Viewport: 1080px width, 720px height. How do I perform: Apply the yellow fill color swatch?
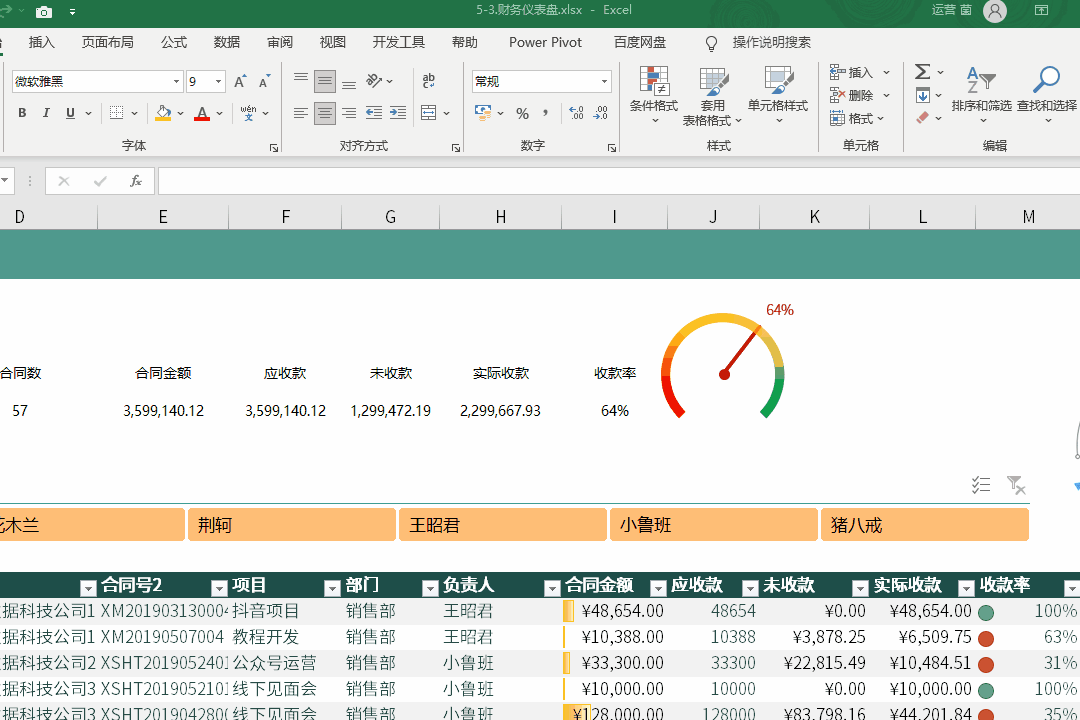[x=163, y=114]
